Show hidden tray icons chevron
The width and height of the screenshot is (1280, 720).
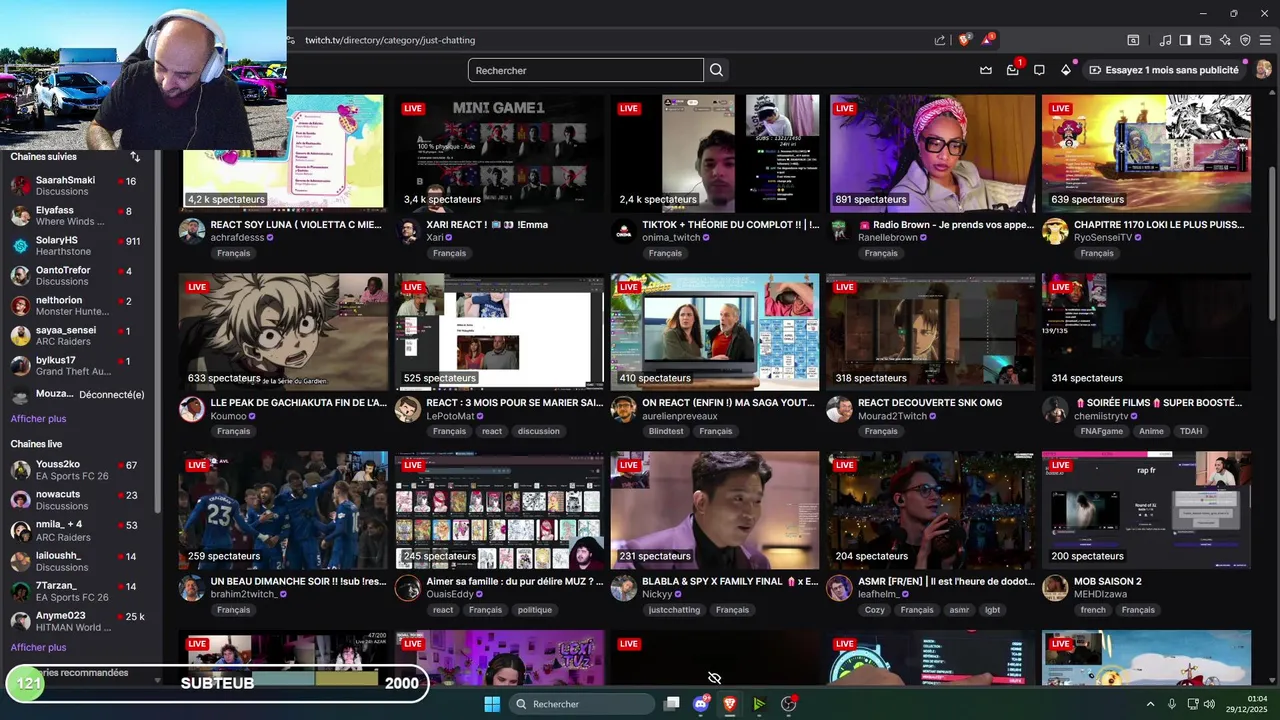(x=1150, y=704)
